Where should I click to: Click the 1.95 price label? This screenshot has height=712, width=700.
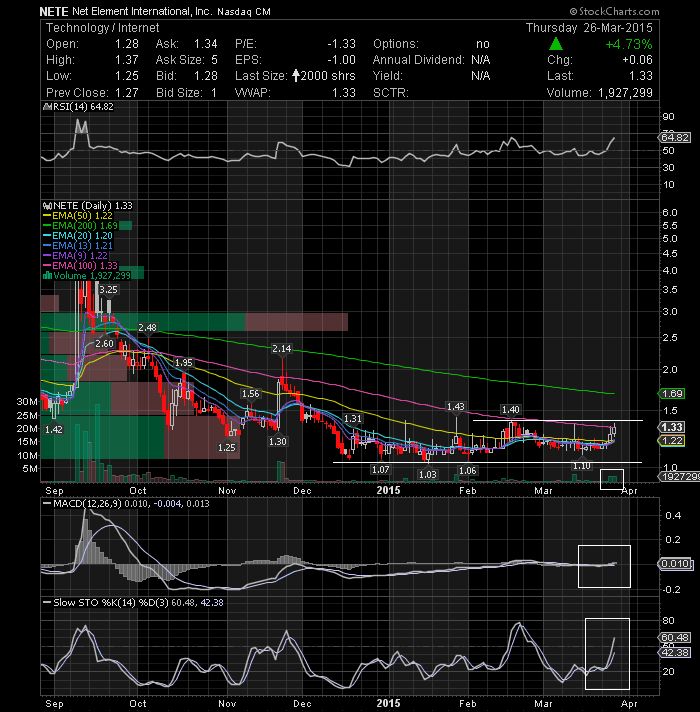point(184,363)
